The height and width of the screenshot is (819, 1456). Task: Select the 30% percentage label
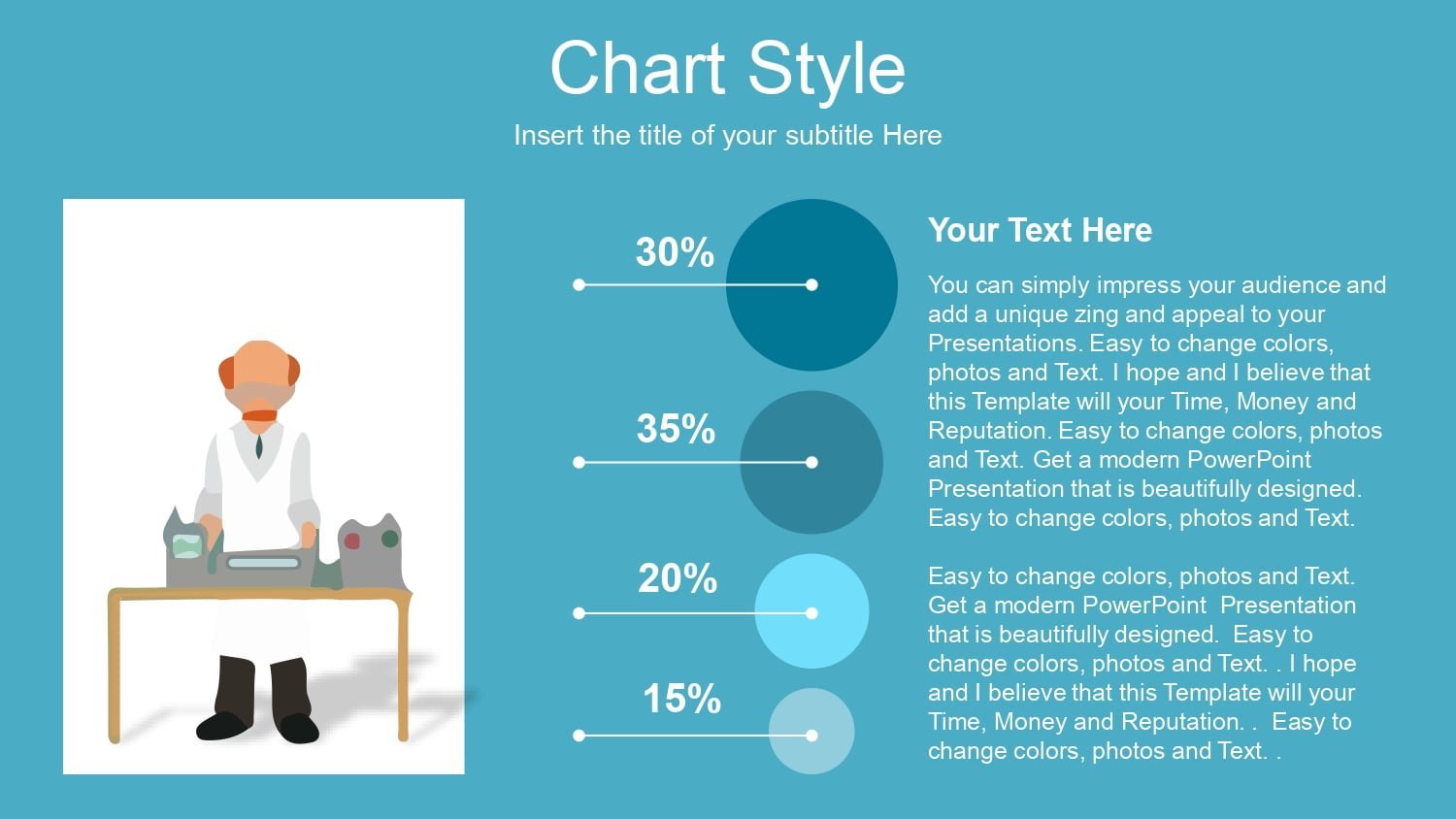click(x=675, y=252)
